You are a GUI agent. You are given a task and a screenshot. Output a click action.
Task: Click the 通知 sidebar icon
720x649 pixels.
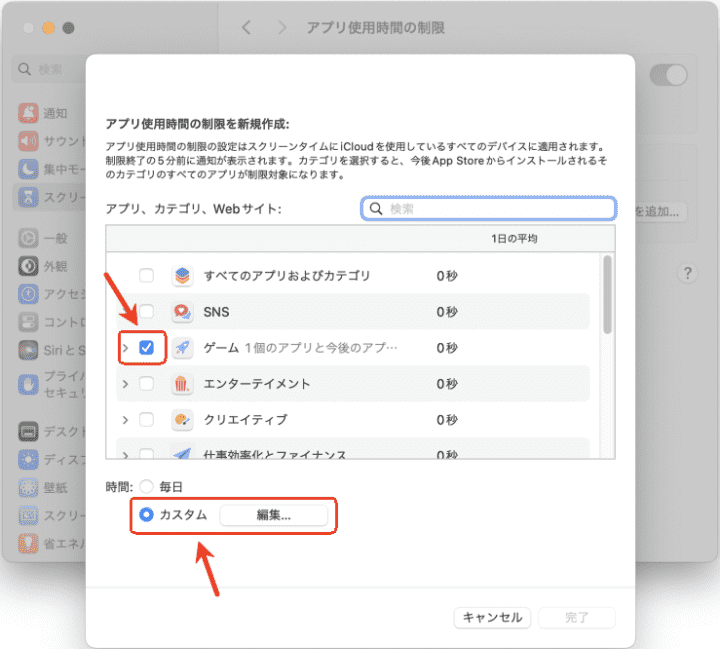click(28, 113)
